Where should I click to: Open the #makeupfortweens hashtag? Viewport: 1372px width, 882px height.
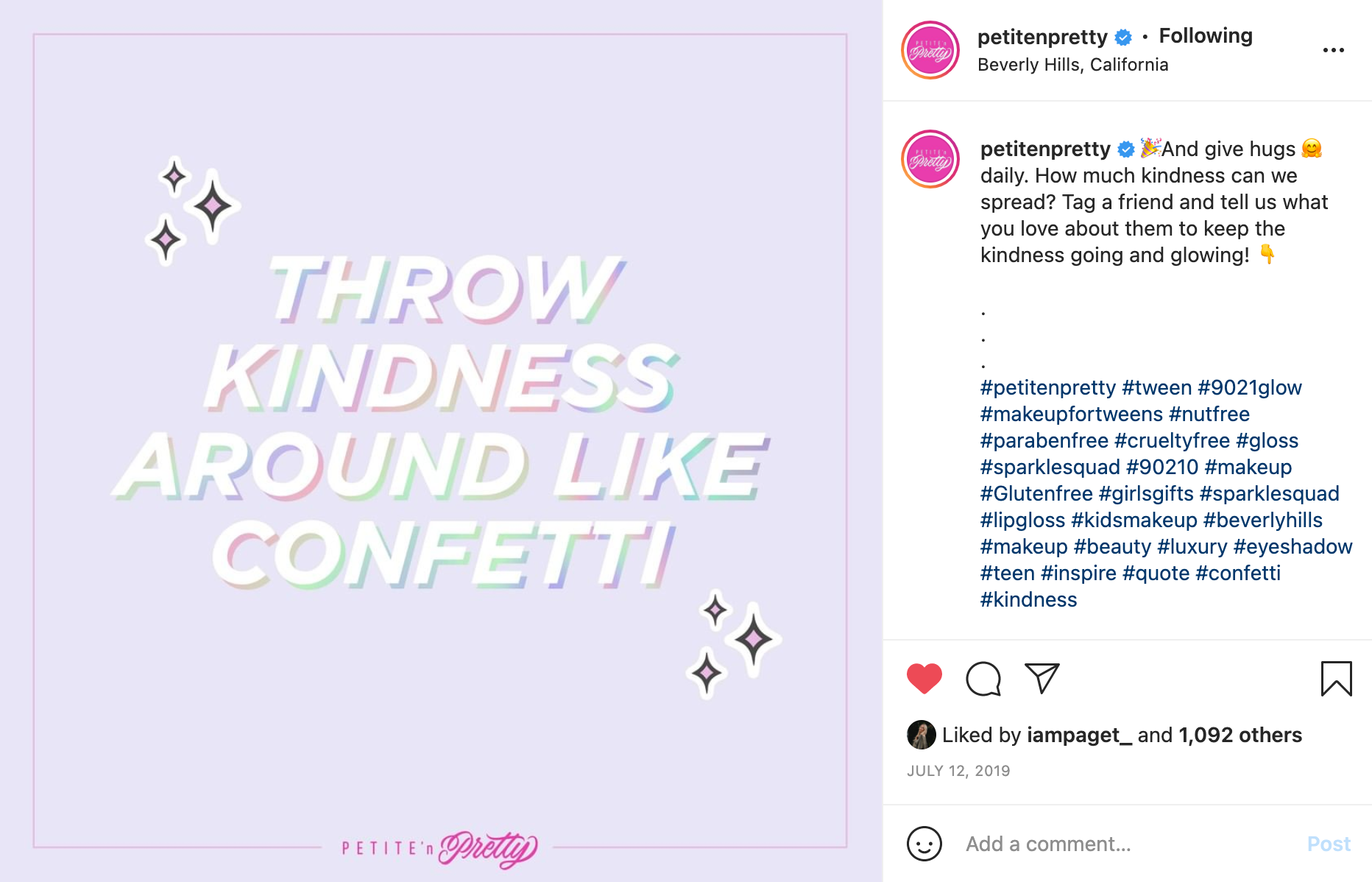(x=1071, y=414)
